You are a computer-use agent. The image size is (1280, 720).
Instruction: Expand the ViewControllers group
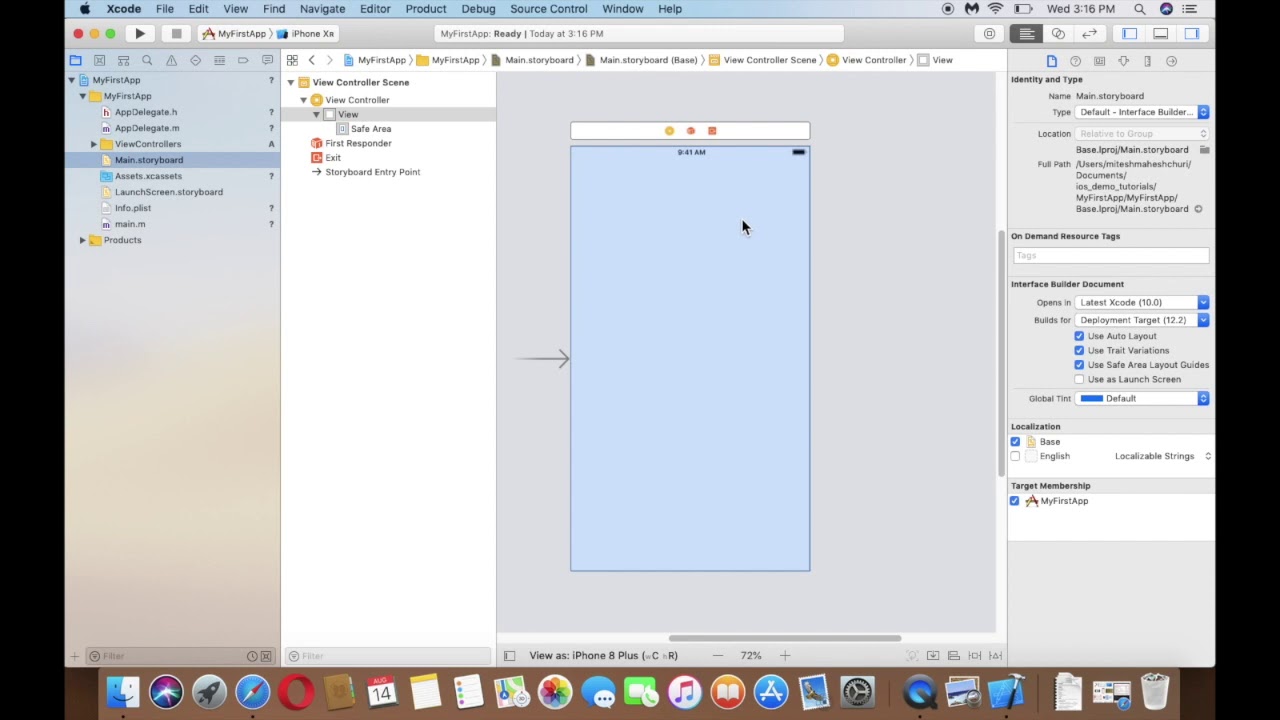click(94, 144)
